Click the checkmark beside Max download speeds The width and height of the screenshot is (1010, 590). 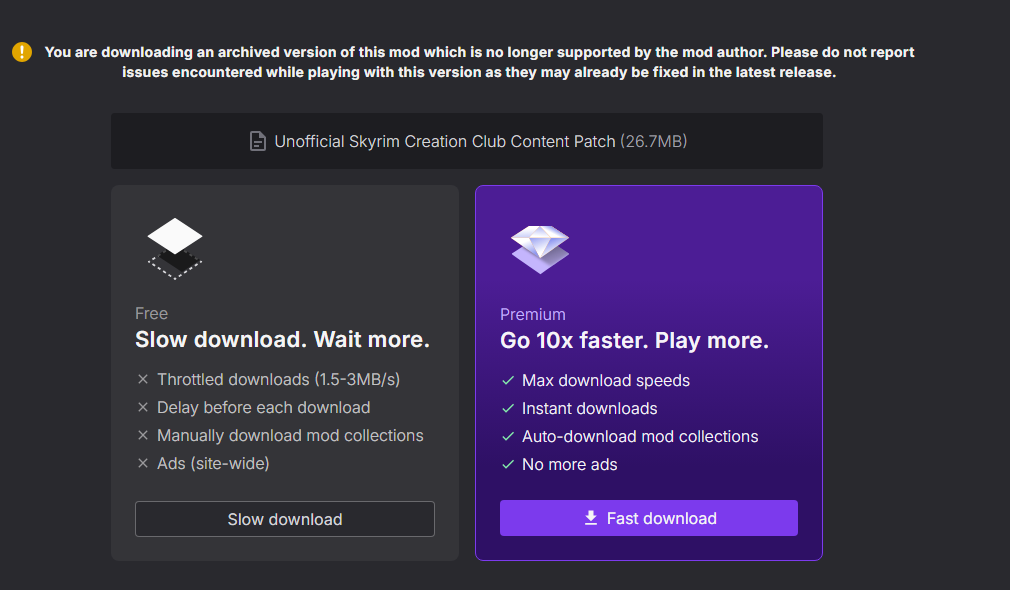tap(508, 381)
